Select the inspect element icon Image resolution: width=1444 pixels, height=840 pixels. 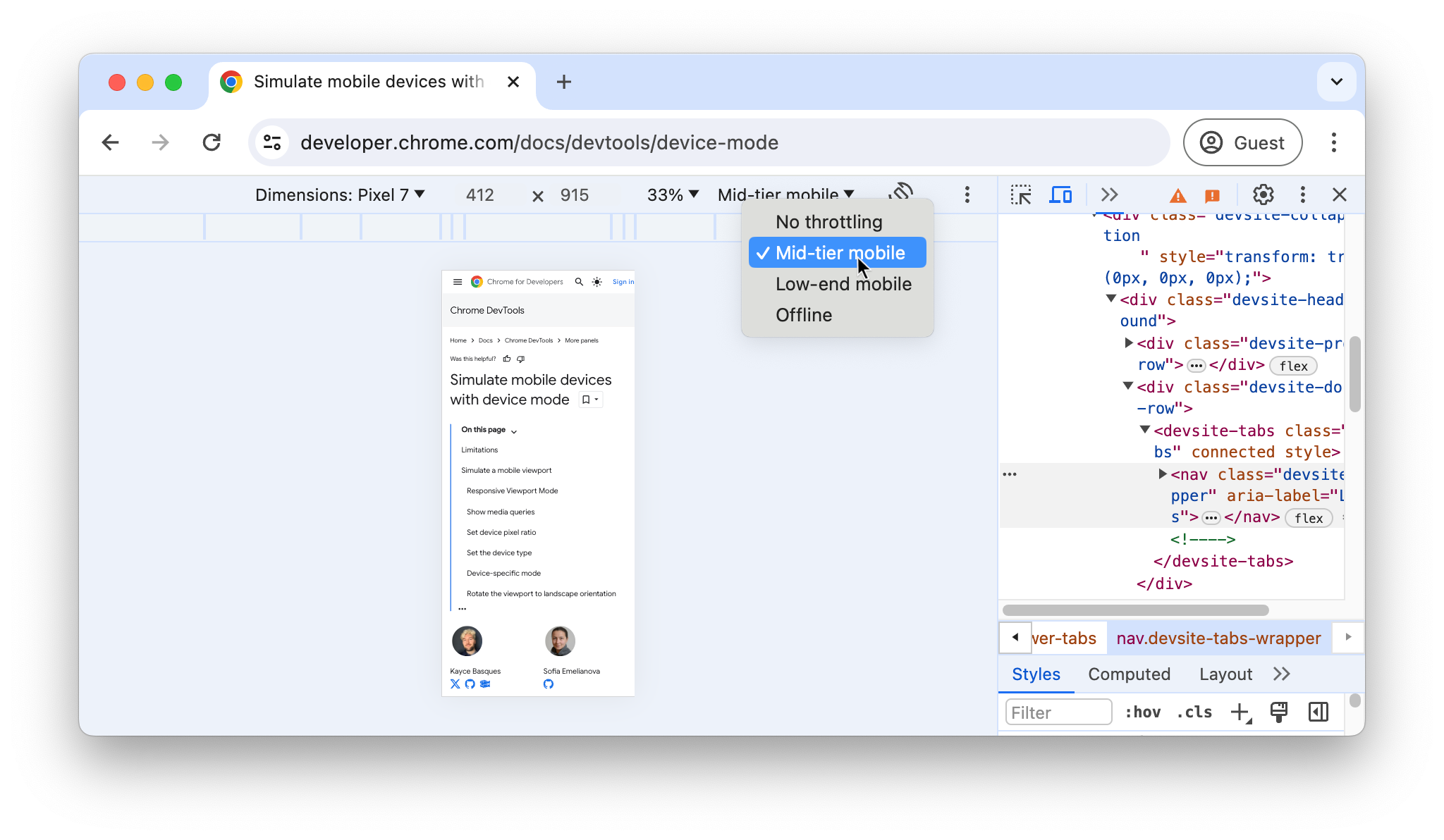1021,195
